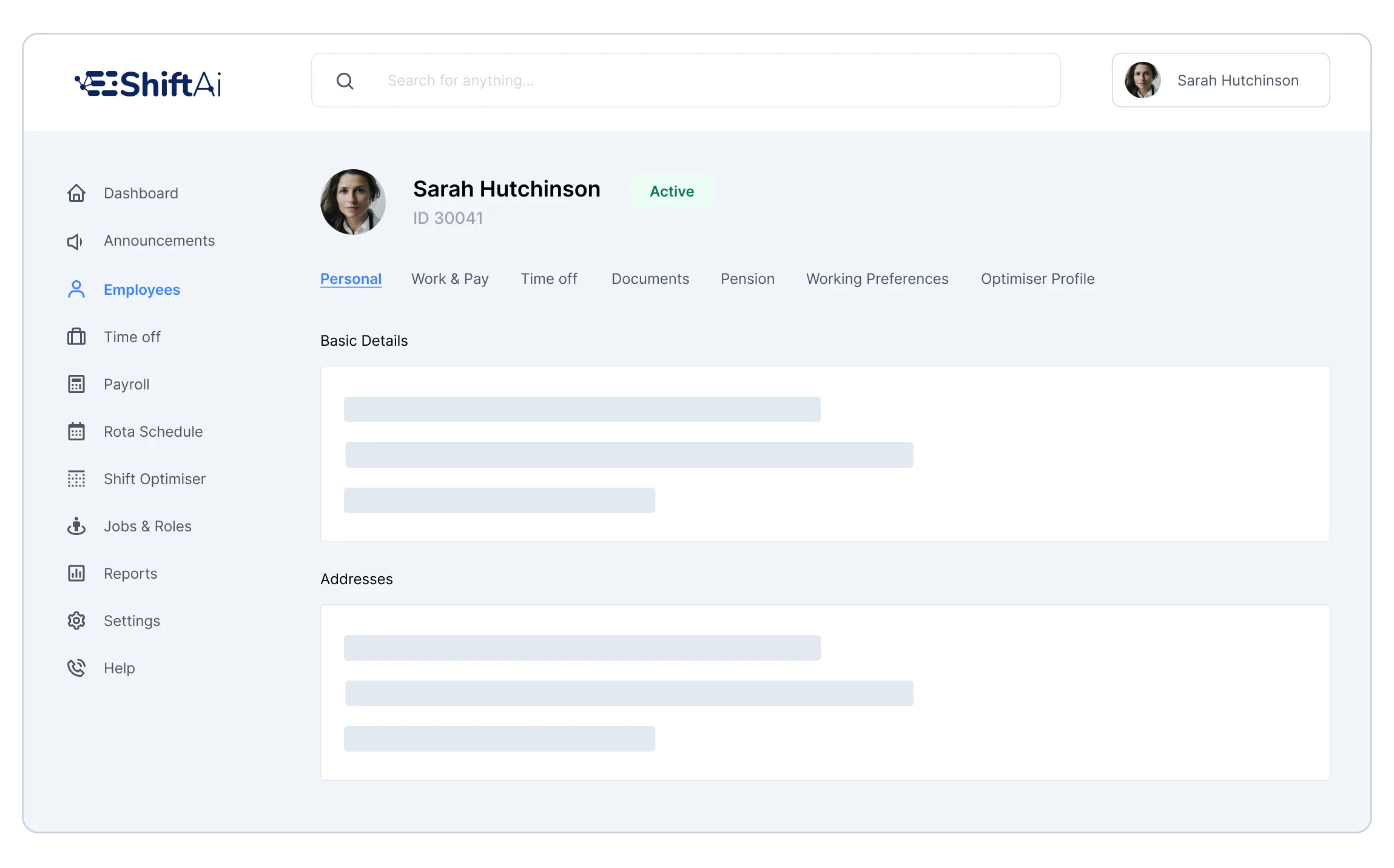Open the Documents tab

click(x=650, y=278)
